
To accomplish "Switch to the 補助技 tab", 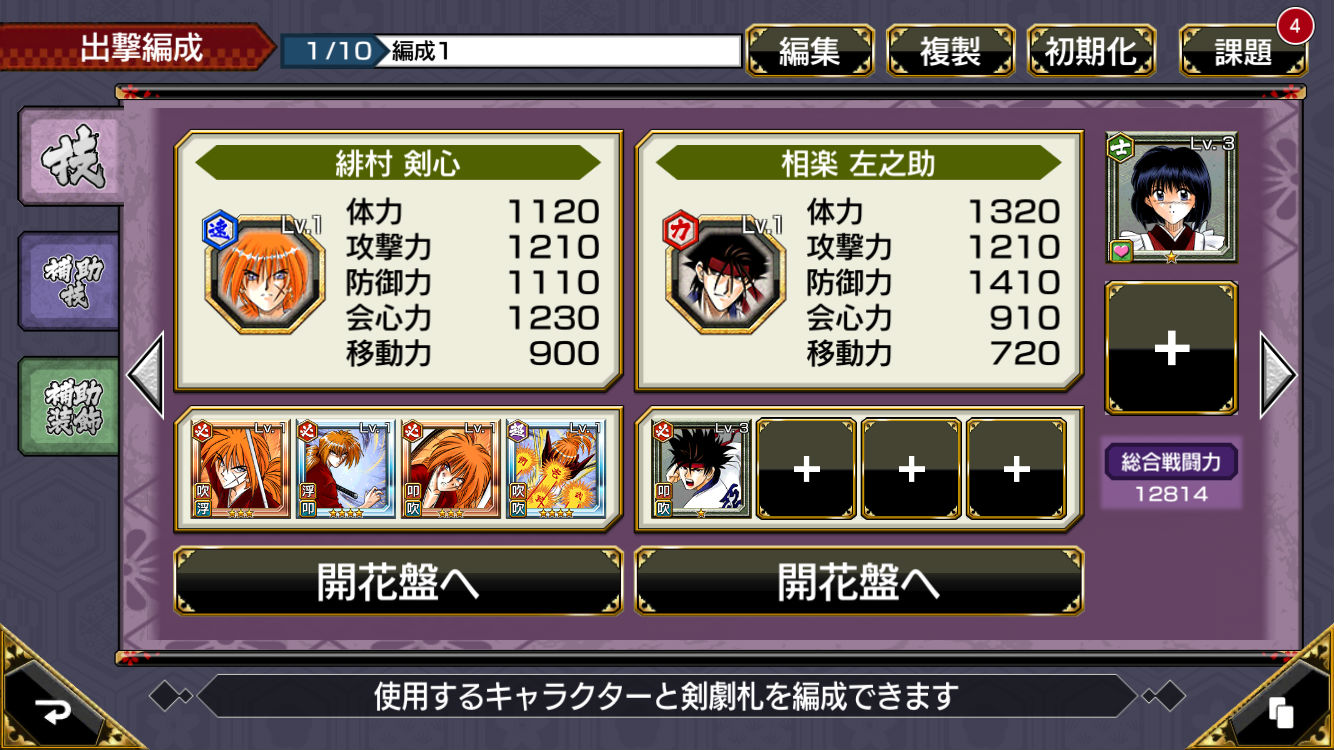I will point(70,282).
